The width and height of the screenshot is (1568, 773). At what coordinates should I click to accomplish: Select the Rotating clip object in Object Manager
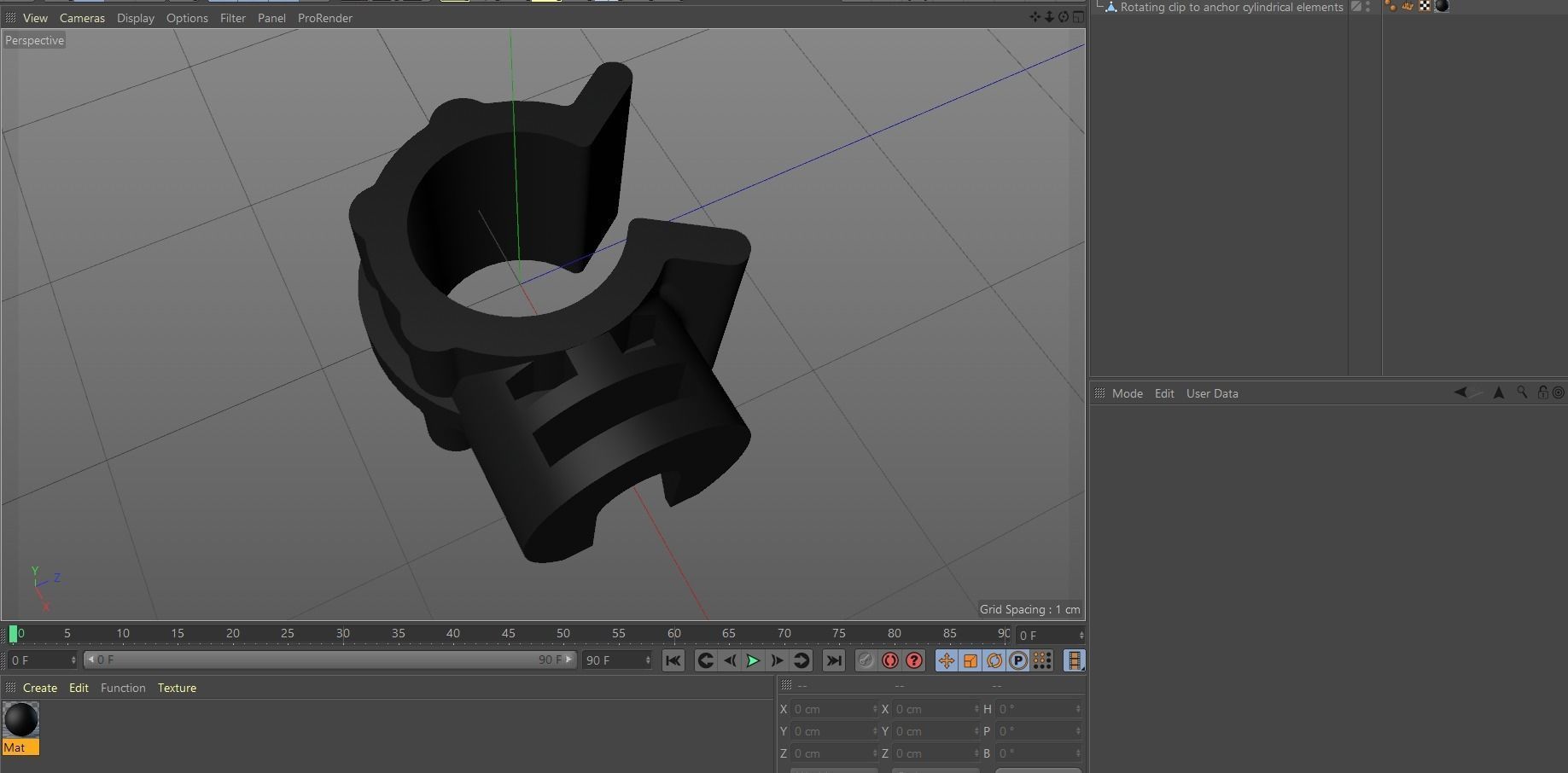click(x=1231, y=7)
